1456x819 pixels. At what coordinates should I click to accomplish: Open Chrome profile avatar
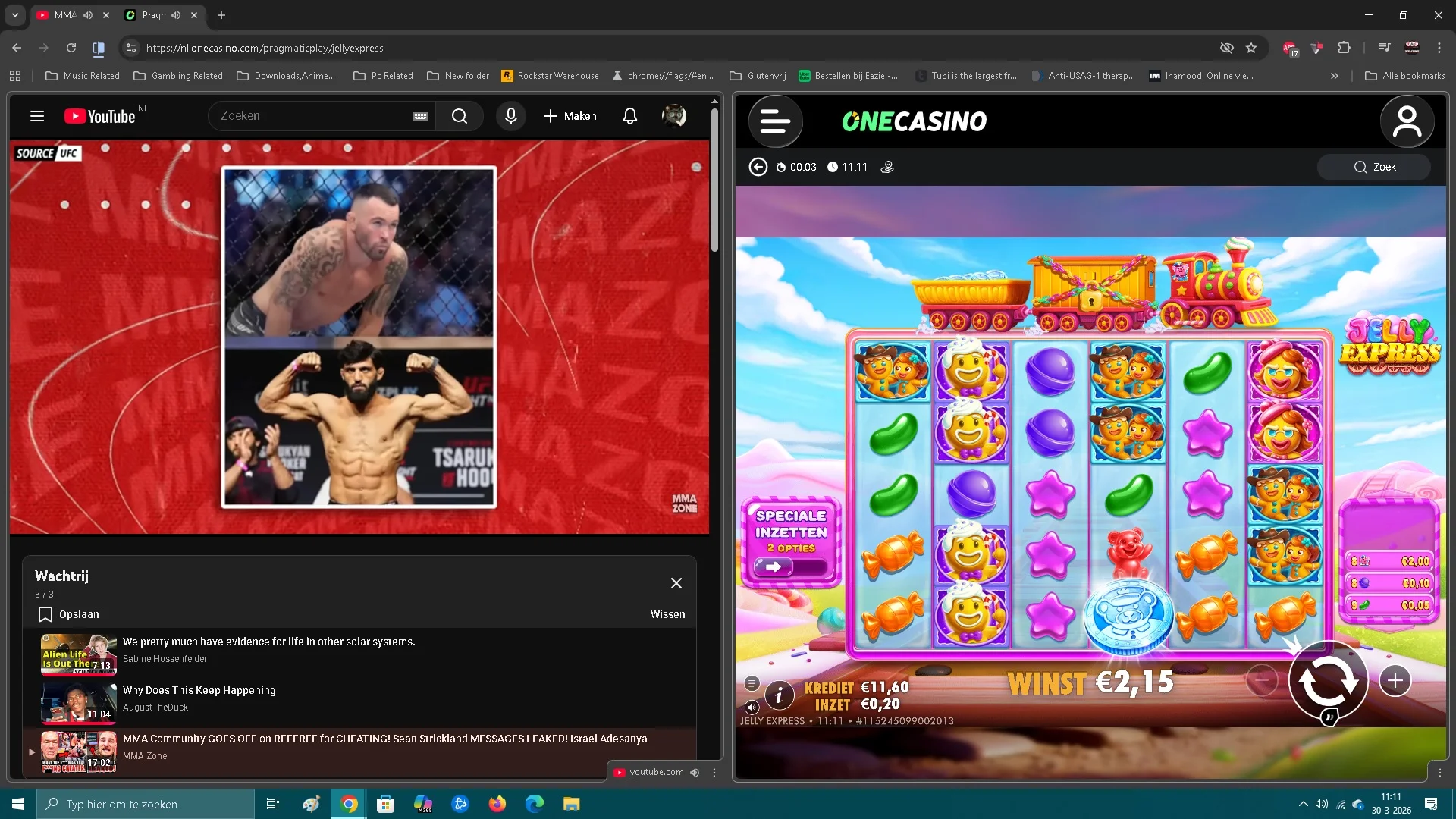[x=1412, y=48]
